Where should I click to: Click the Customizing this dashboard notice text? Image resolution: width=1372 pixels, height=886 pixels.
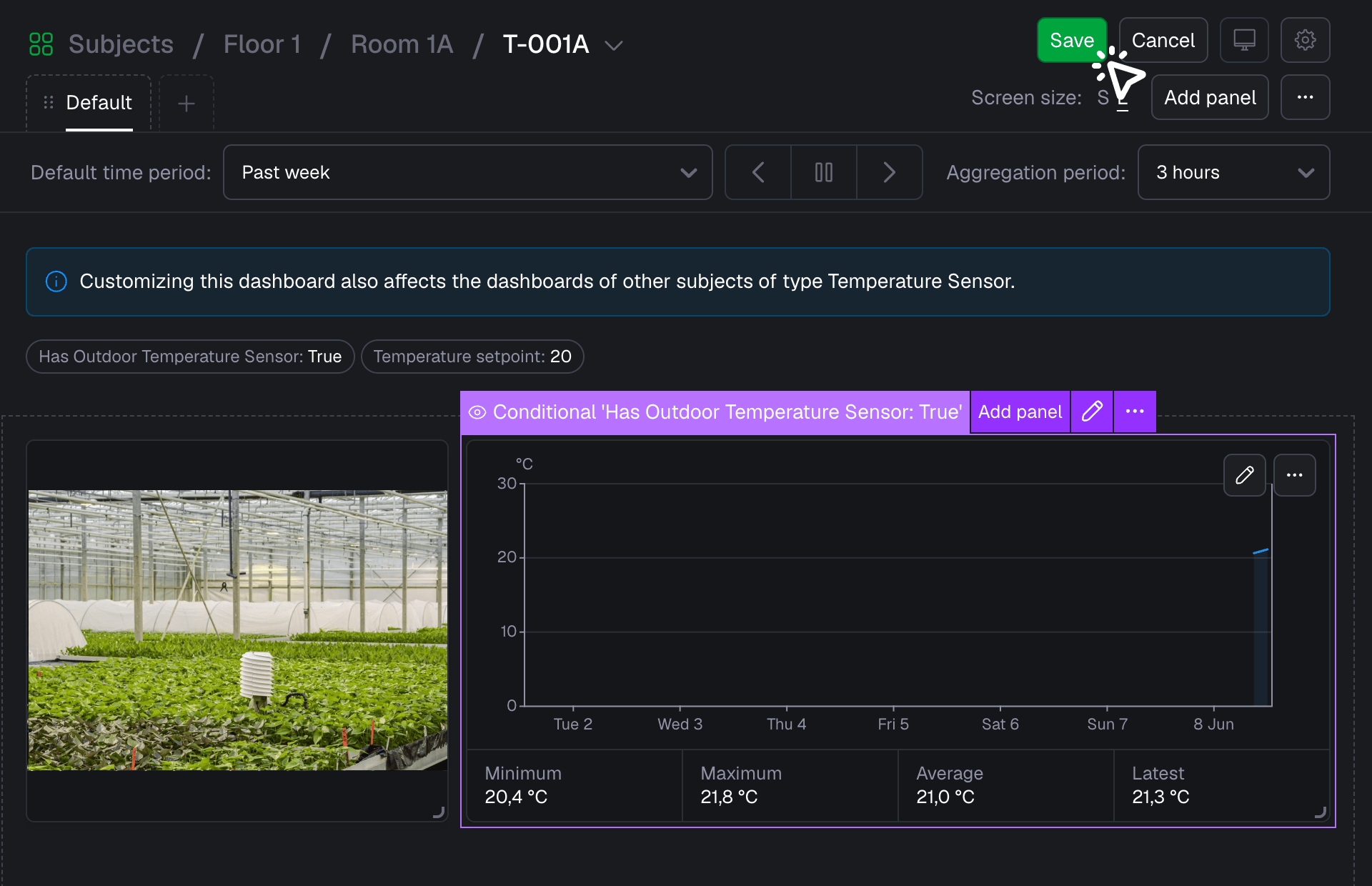click(x=547, y=282)
